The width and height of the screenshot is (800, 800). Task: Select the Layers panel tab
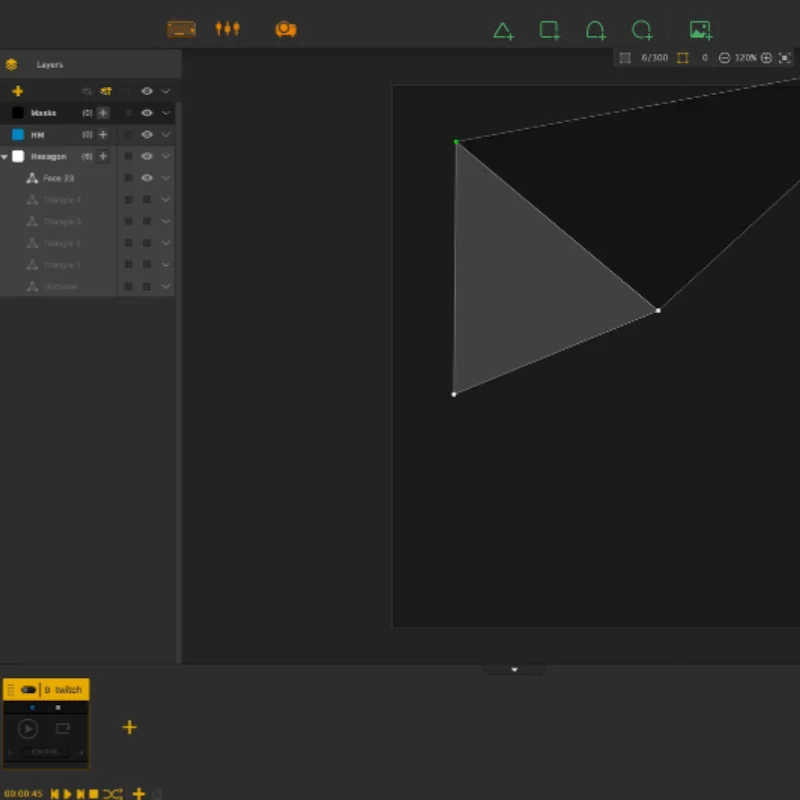point(49,65)
